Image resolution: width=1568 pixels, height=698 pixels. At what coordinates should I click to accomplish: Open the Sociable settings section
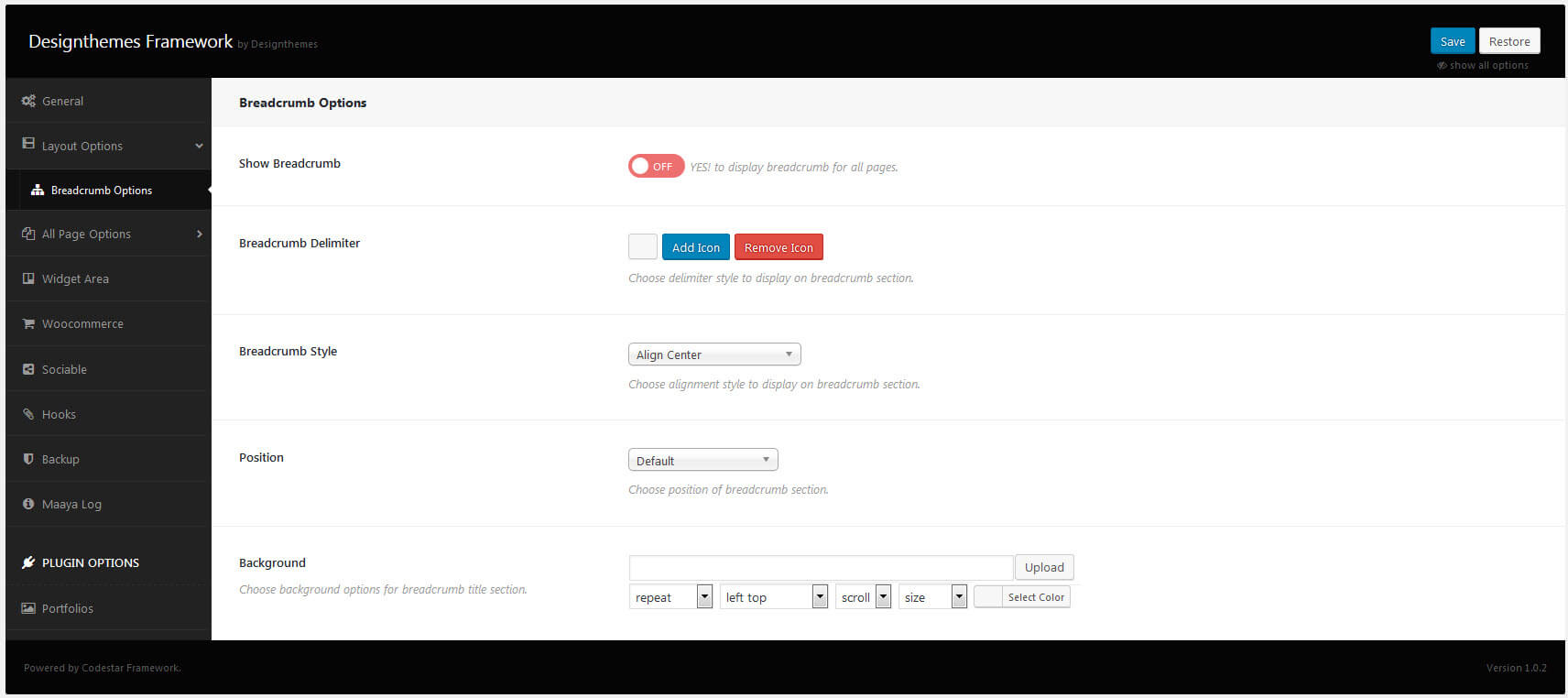coord(108,369)
